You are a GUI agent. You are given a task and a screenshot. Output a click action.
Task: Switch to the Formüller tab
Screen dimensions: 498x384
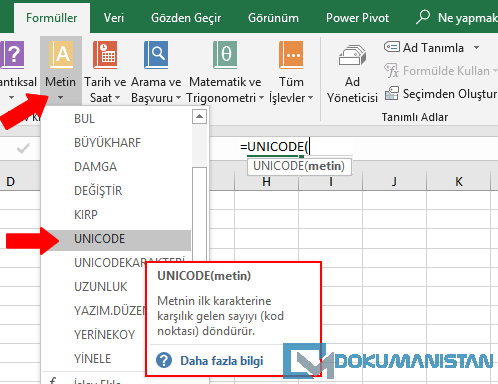pyautogui.click(x=52, y=18)
